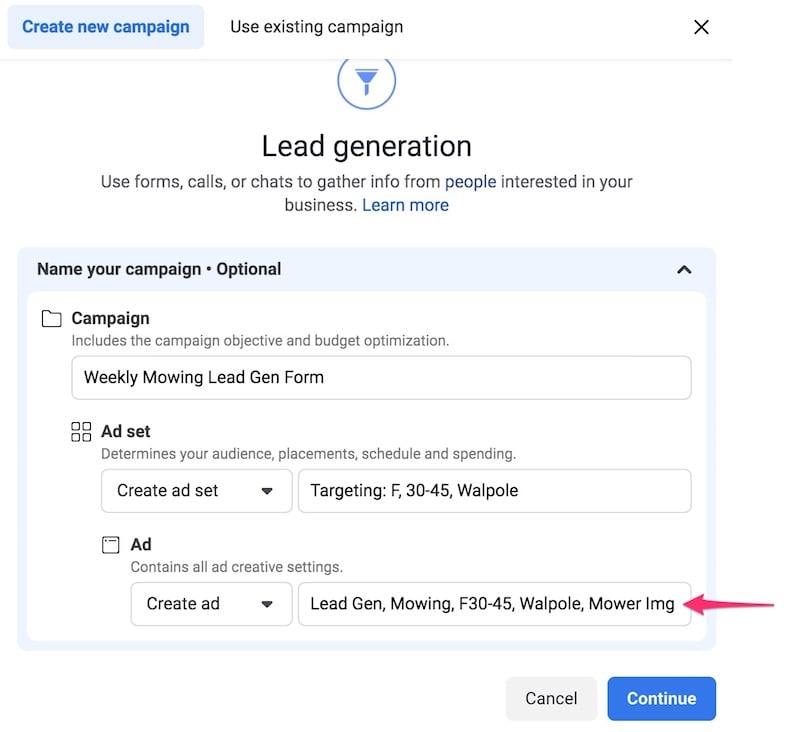Click the Targeting F 30-45 Walpole field

[494, 490]
